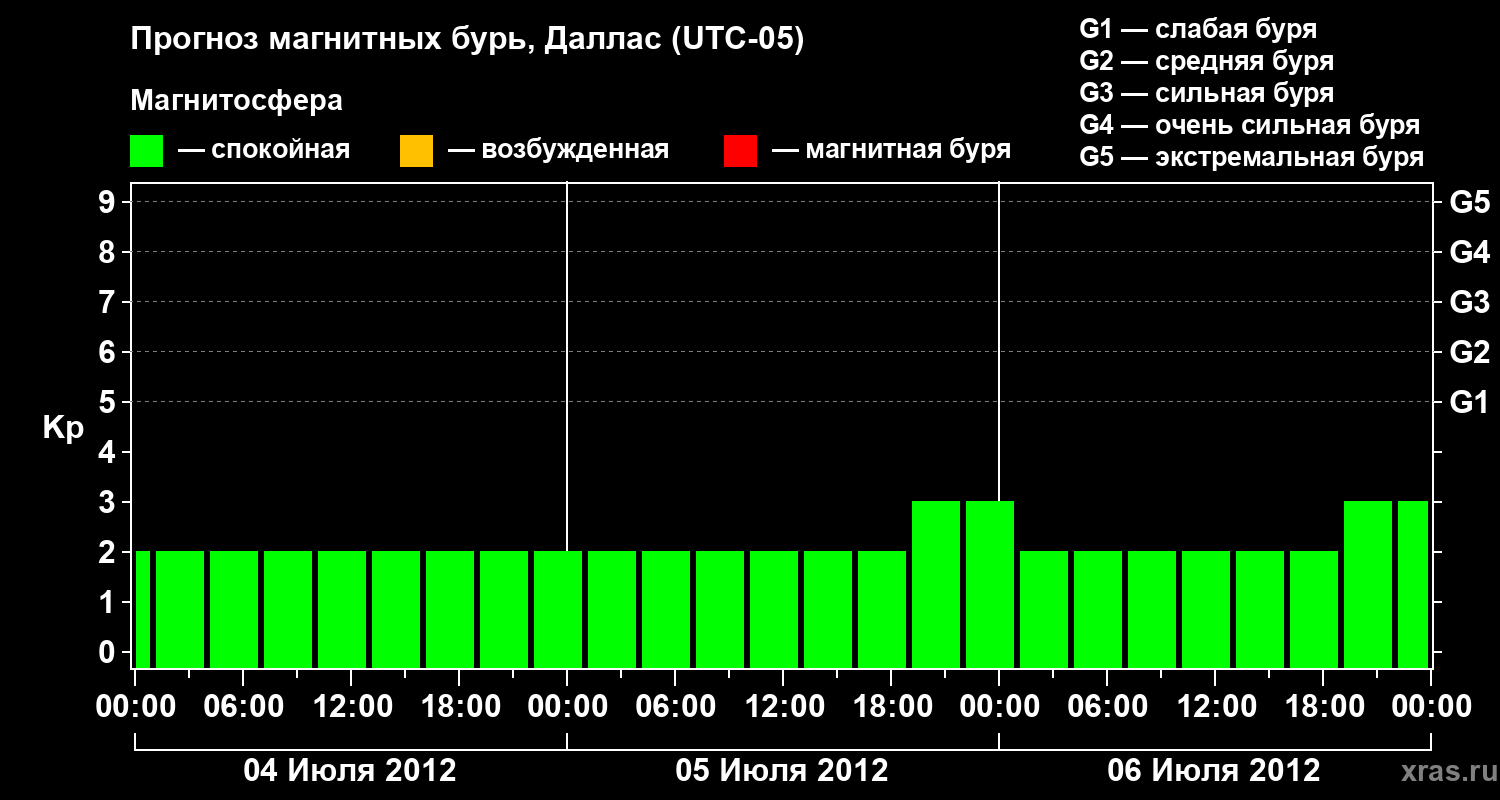1500x800 pixels.
Task: Click the red магнитная буря legend swatch
Action: (740, 151)
